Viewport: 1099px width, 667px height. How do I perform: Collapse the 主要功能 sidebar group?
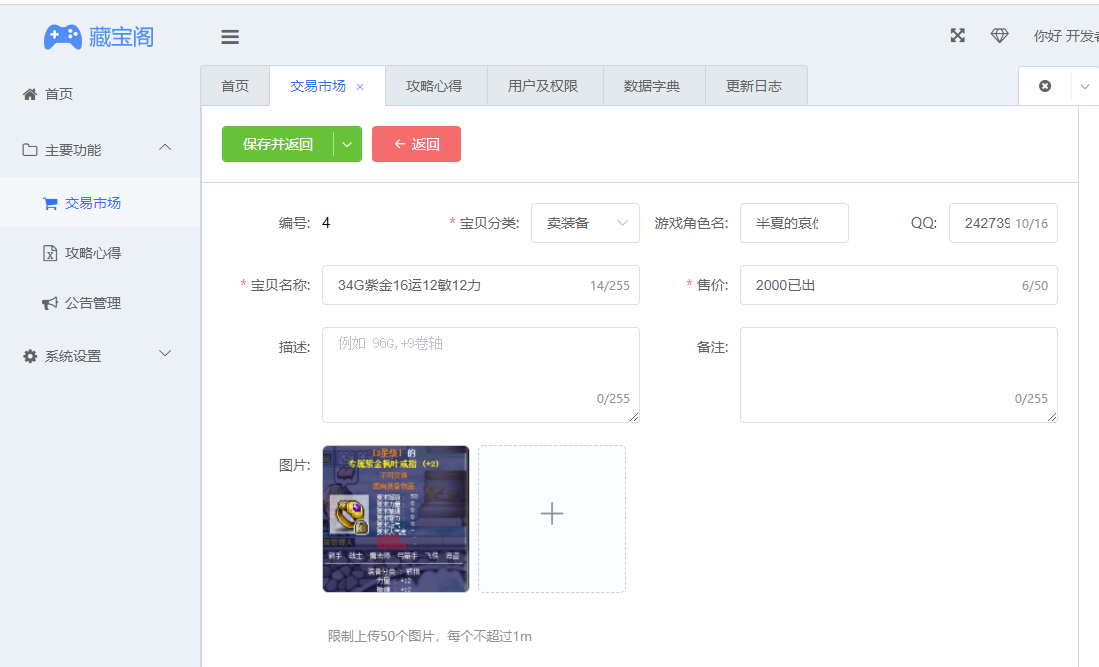(x=100, y=150)
